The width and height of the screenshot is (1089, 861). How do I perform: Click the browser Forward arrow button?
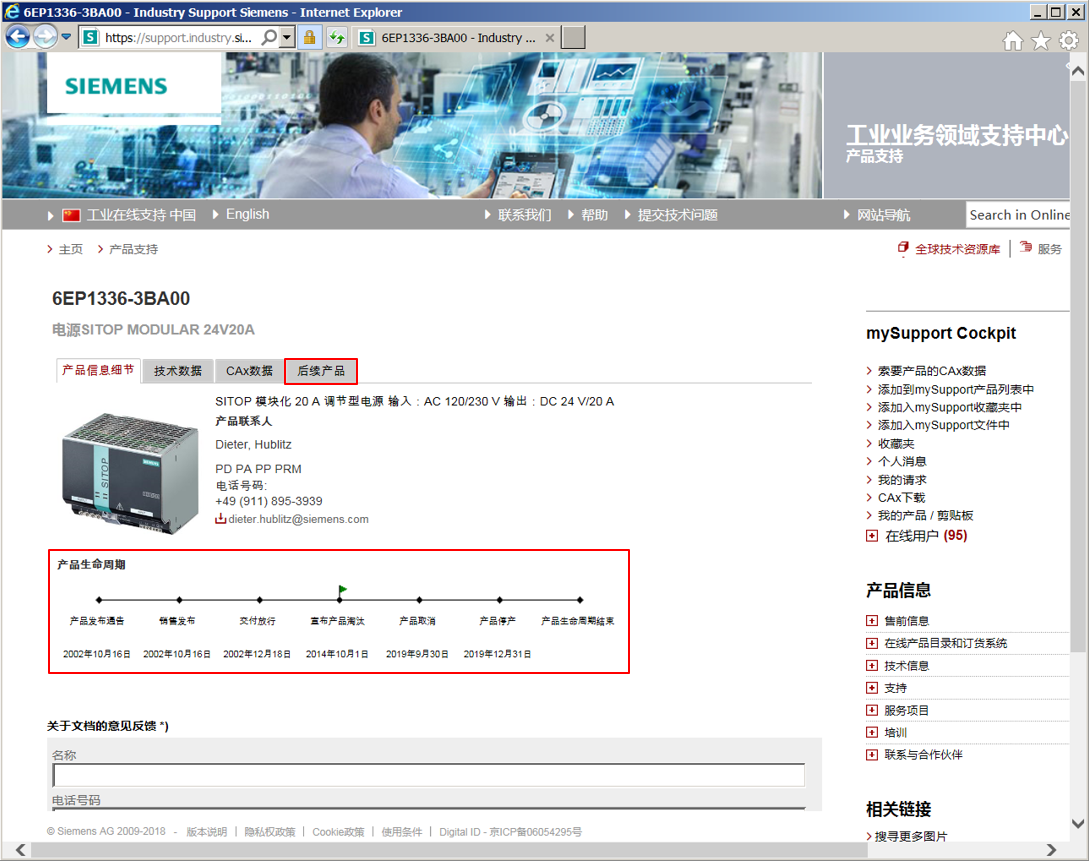[45, 37]
